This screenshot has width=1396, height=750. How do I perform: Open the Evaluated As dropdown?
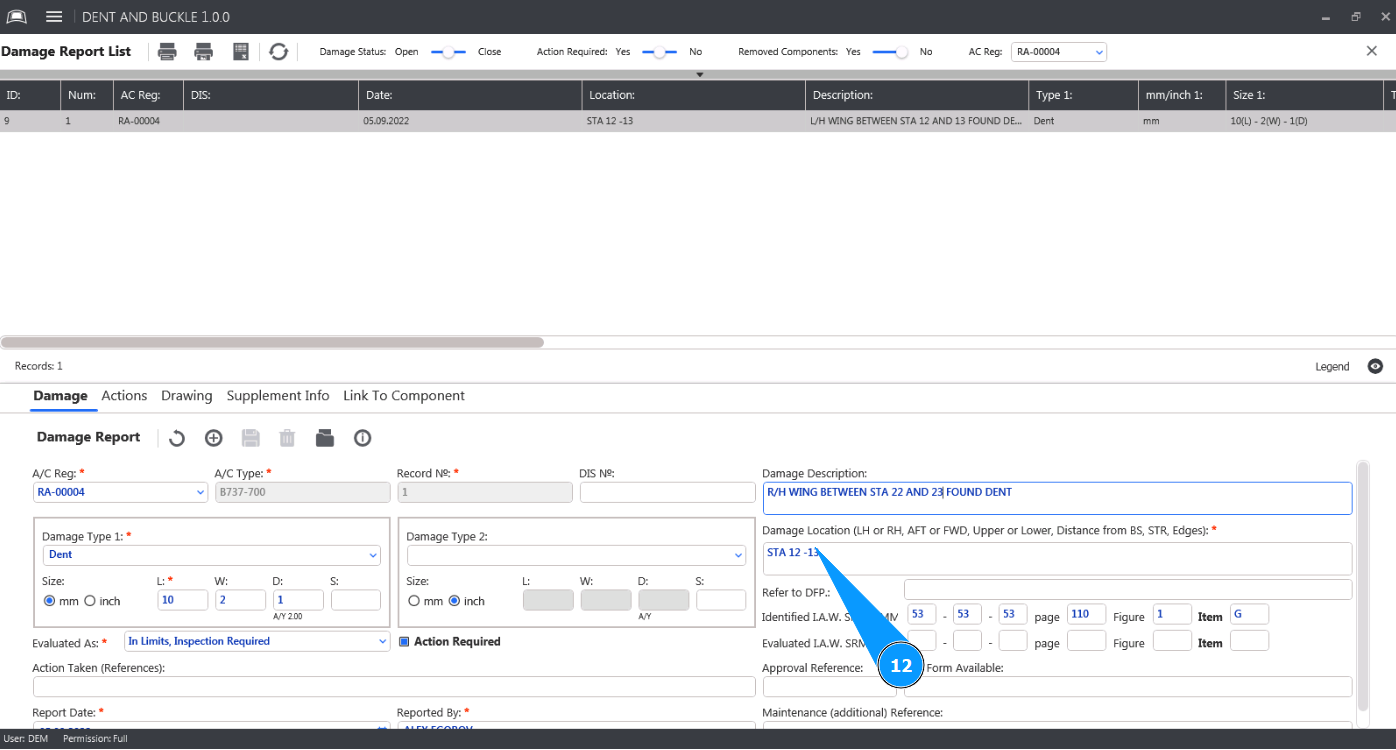point(257,642)
